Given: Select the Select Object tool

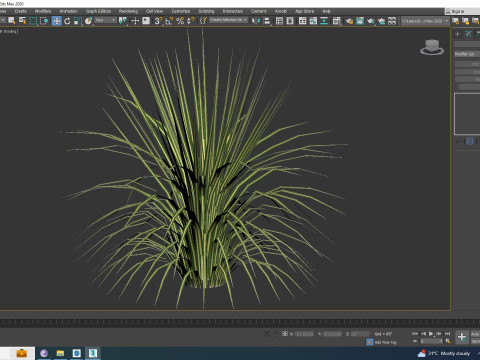Looking at the screenshot, I should click(x=12, y=21).
